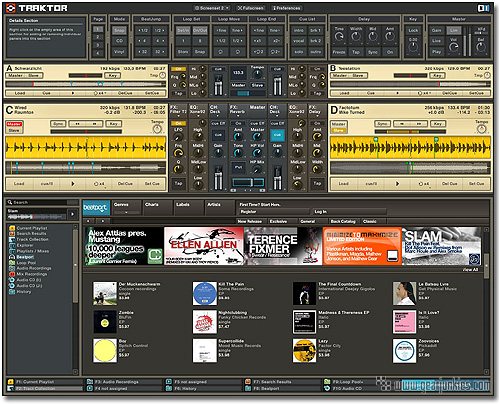Screen dimensions: 500x404
Task: Click the Track Collection icon in browser tree
Action: click(x=12, y=239)
